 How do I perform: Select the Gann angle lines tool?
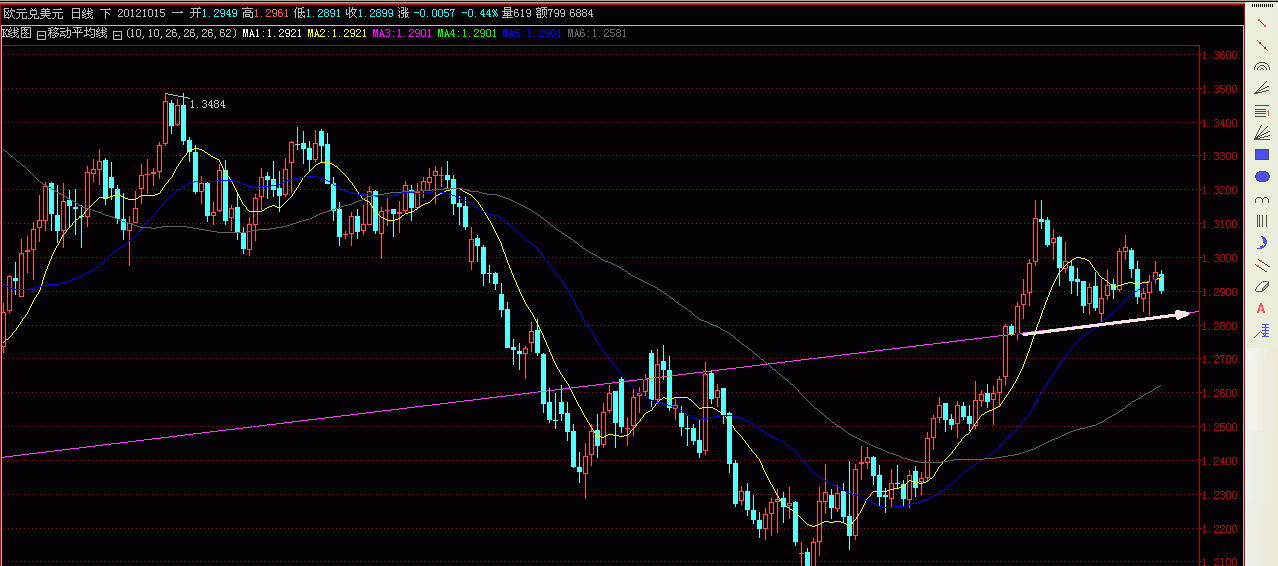coord(1261,89)
